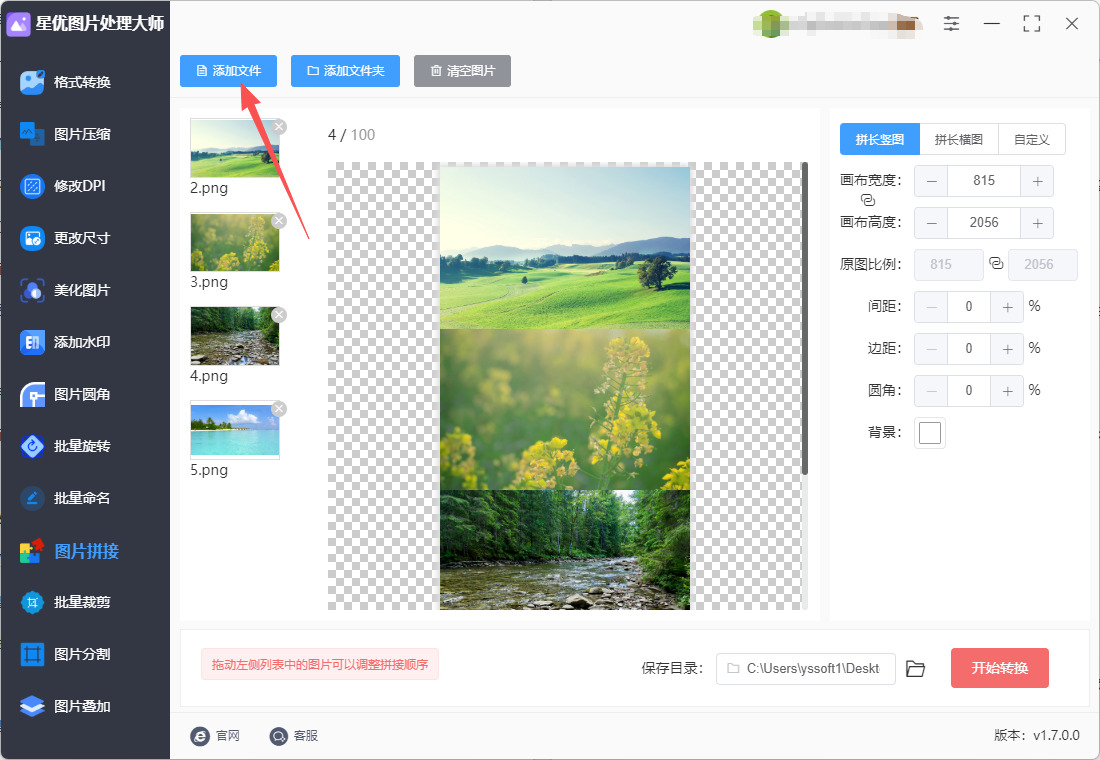Open the 更改尺寸 resize tool
This screenshot has height=760, width=1100.
(x=66, y=238)
